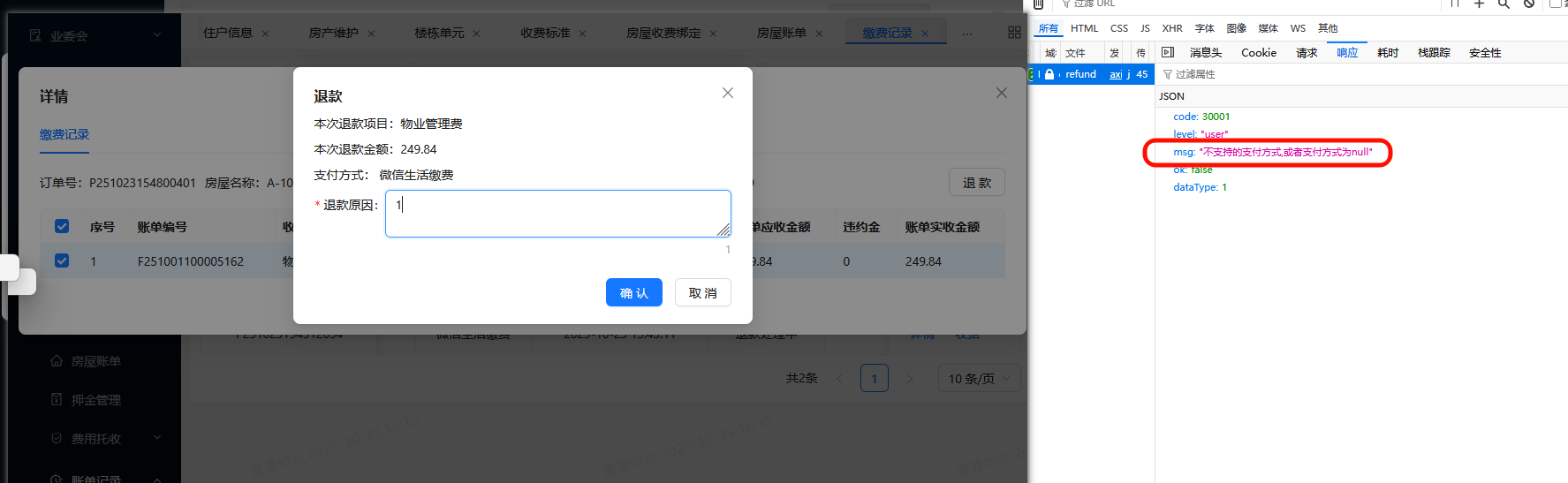Click the 取消 cancel button

[703, 292]
